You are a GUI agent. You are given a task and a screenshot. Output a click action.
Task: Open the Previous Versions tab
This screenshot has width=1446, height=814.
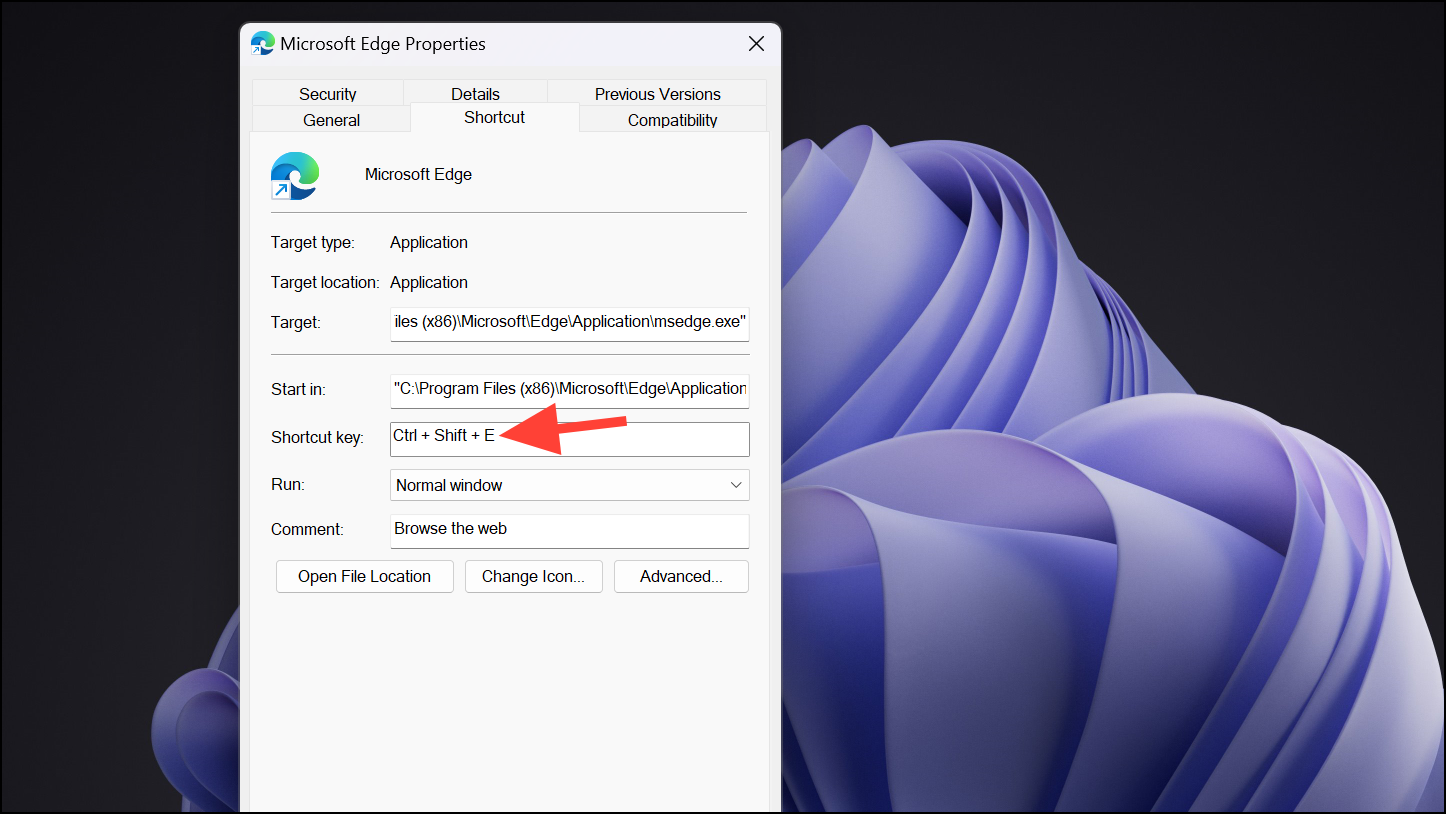click(x=656, y=93)
